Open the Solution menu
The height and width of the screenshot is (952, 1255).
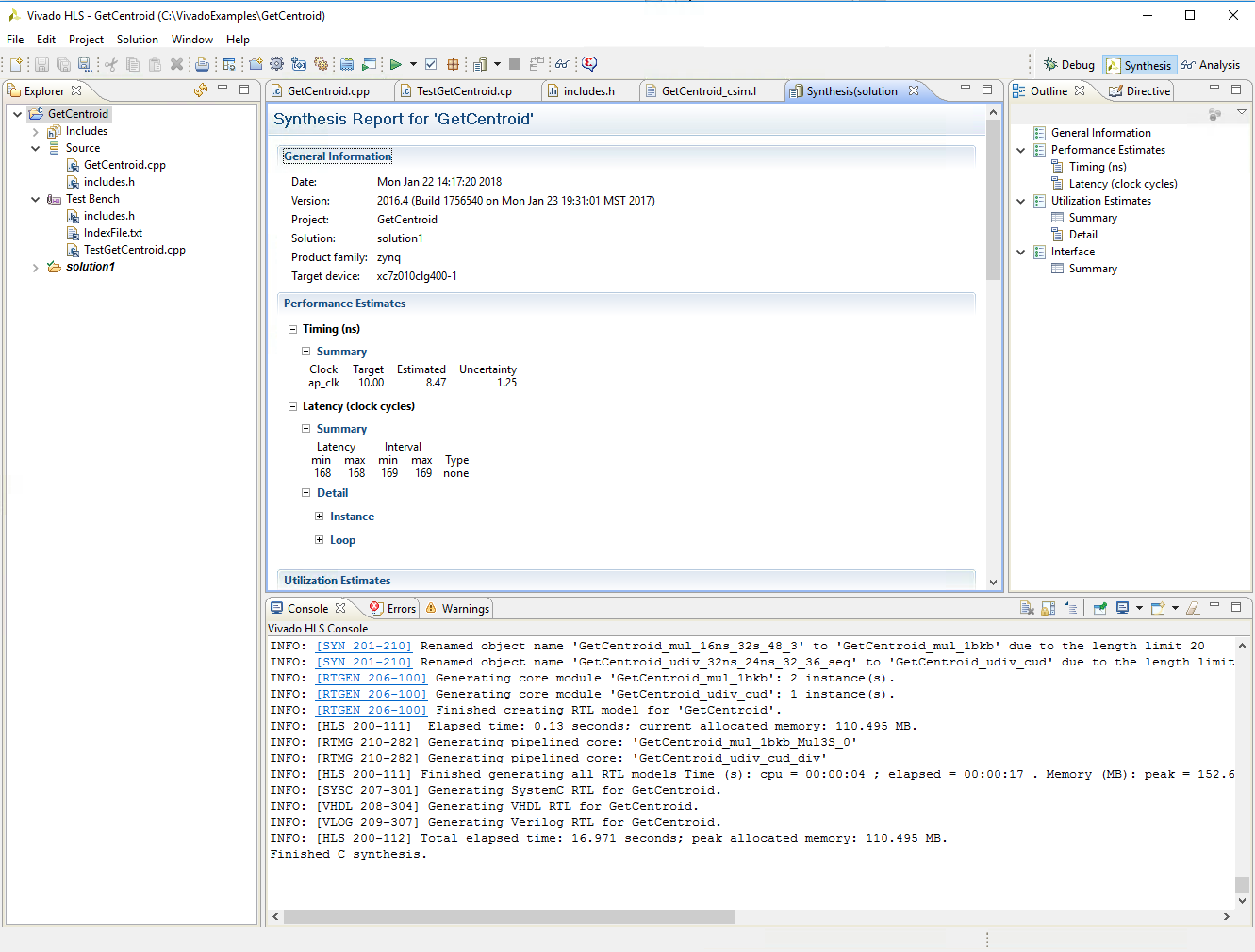137,40
